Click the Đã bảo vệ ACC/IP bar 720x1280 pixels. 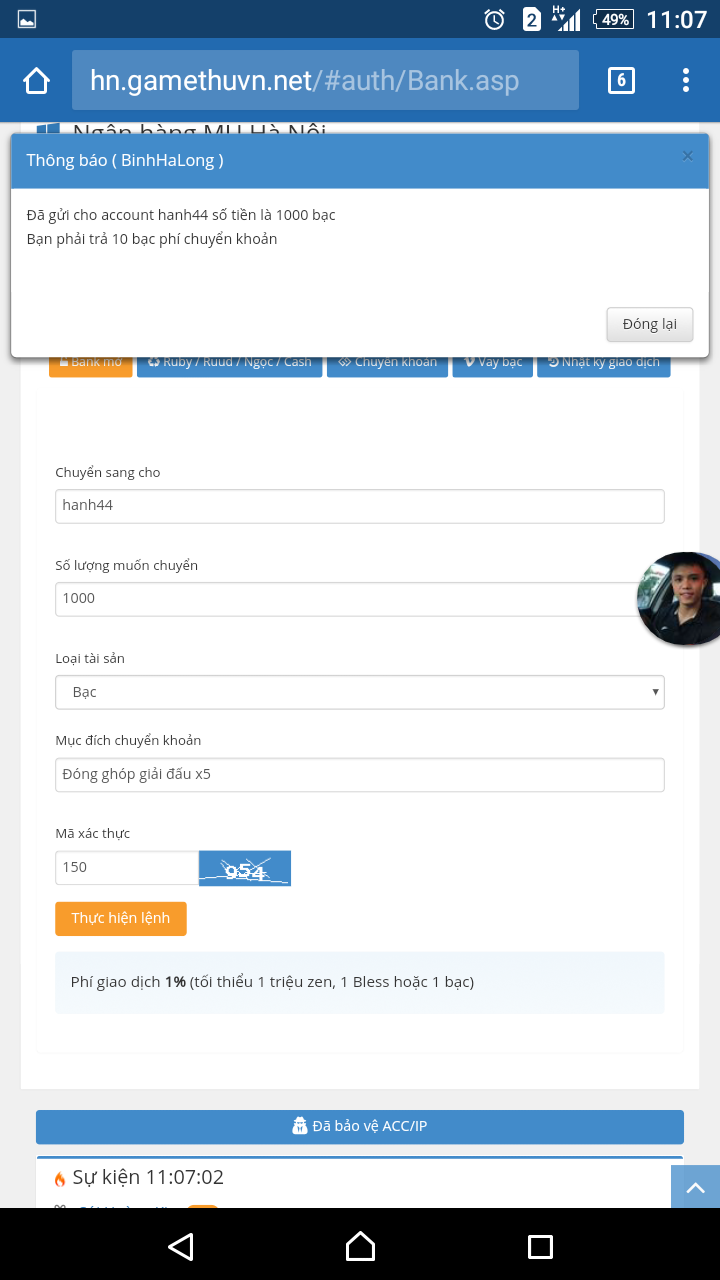[x=360, y=1126]
